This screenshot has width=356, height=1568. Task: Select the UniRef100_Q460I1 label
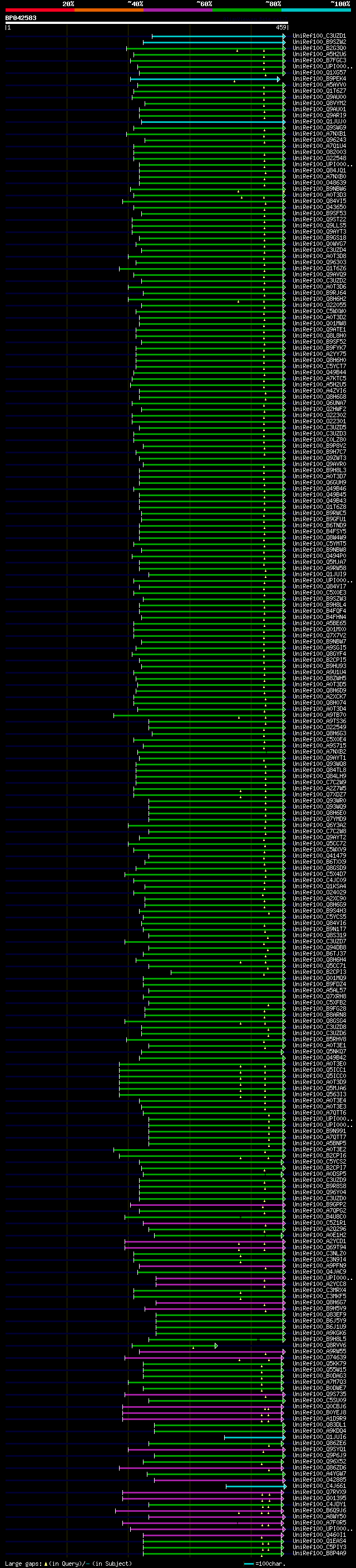click(x=319, y=1535)
